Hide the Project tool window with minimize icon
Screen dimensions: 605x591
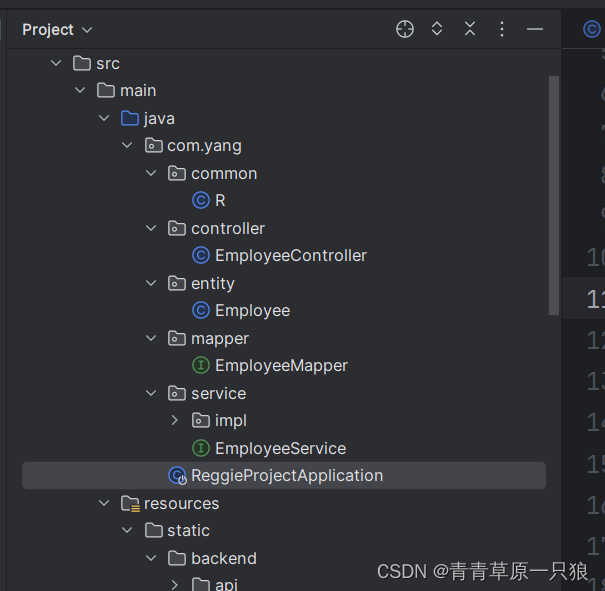[535, 29]
